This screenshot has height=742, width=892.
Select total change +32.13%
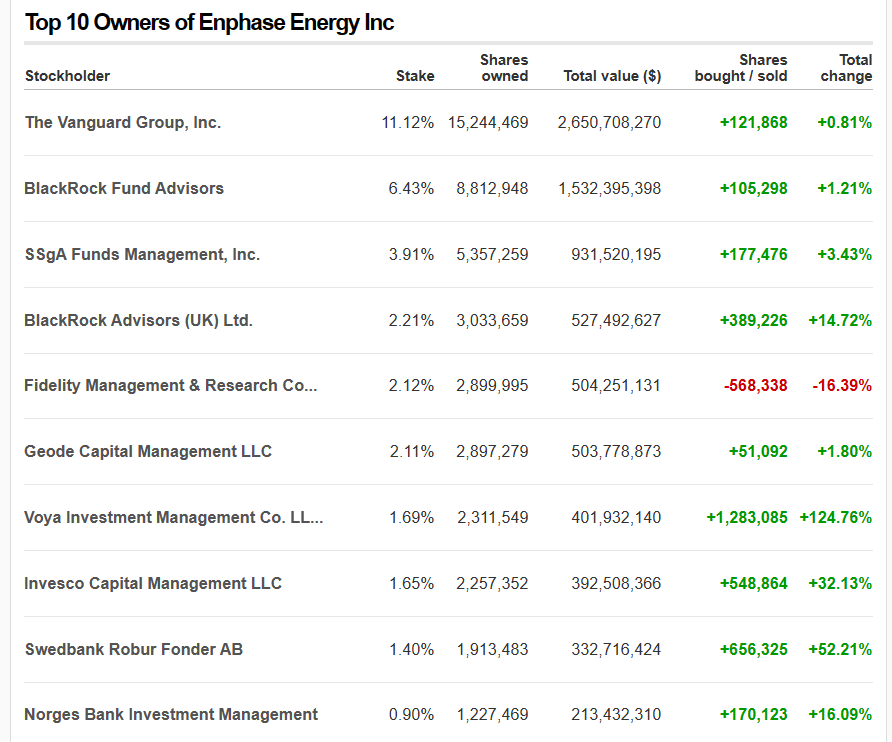pyautogui.click(x=840, y=583)
